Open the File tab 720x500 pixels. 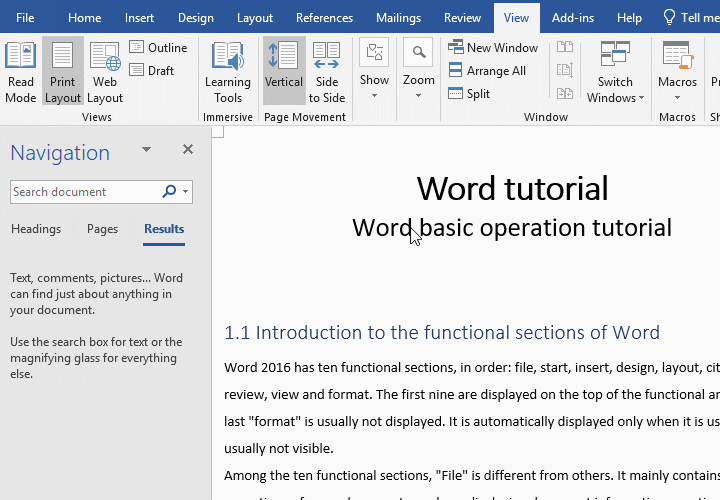click(x=25, y=17)
